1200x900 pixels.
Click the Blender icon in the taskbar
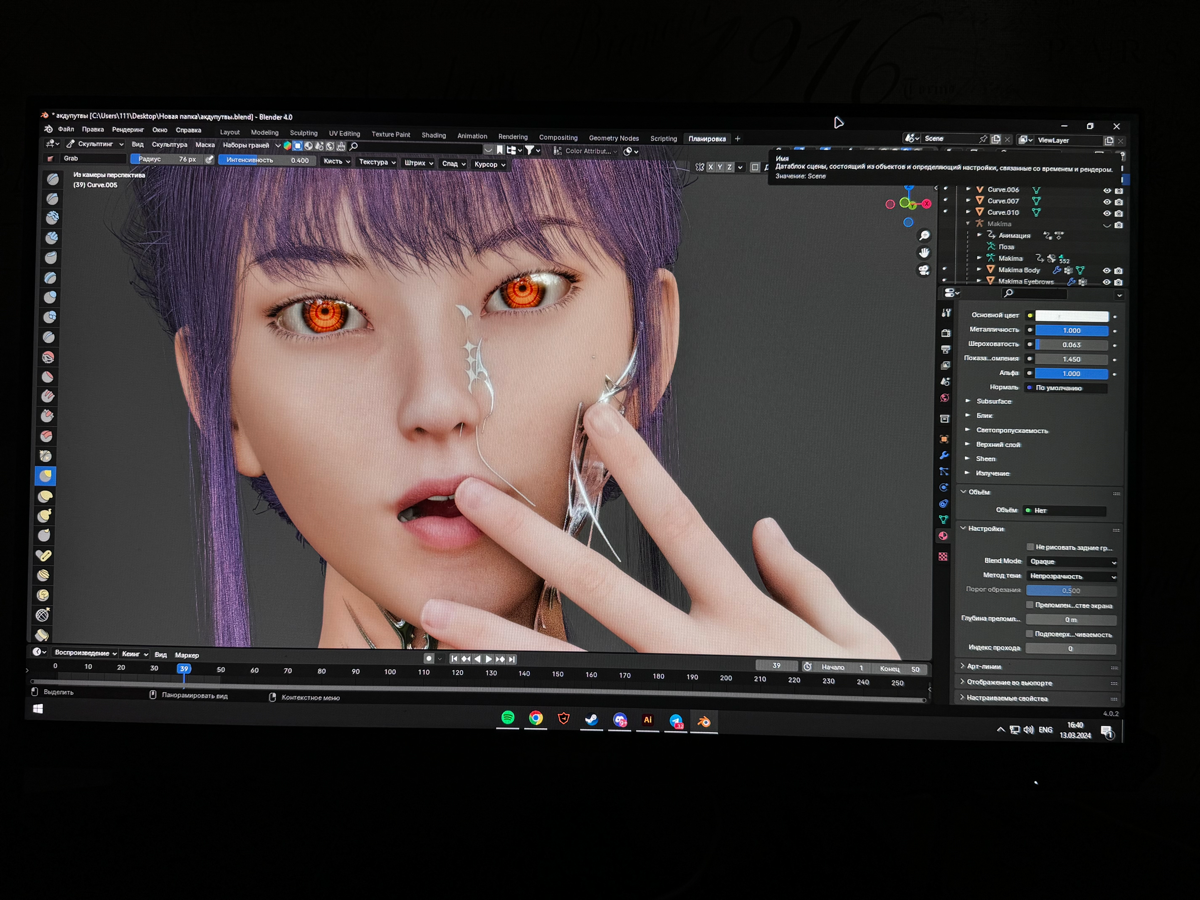tap(704, 721)
